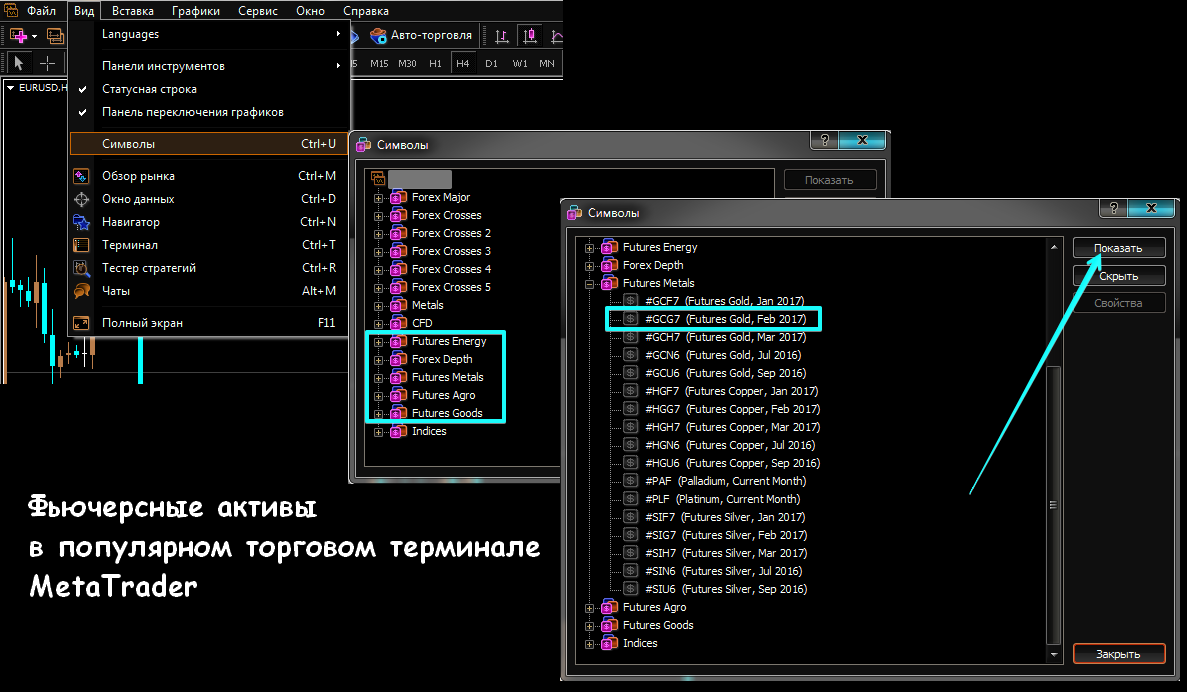Select the arrow cursor tool
Viewport: 1187px width, 692px height.
click(x=19, y=64)
